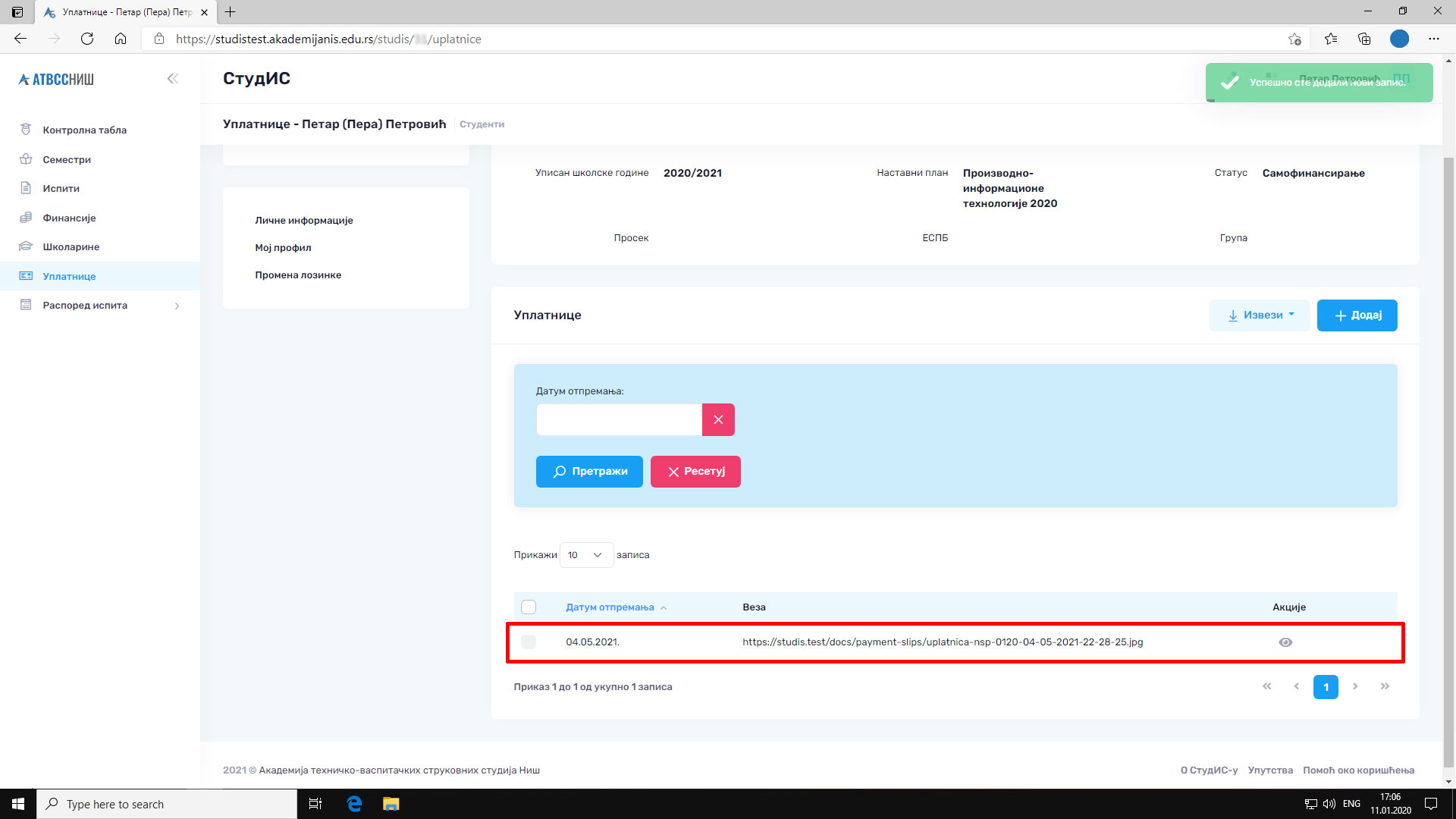Screen dimensions: 1456x819
Task: Open Семестри in the sidebar
Action: point(67,159)
